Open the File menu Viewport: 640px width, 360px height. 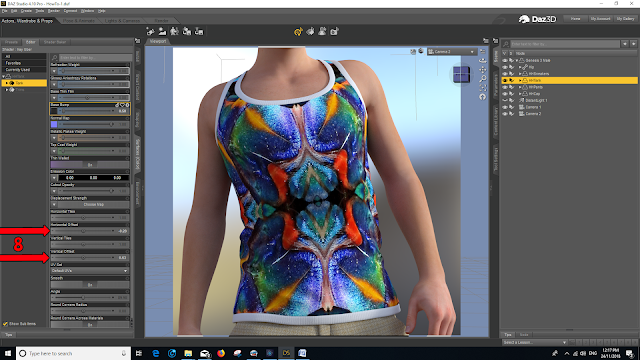pos(4,11)
